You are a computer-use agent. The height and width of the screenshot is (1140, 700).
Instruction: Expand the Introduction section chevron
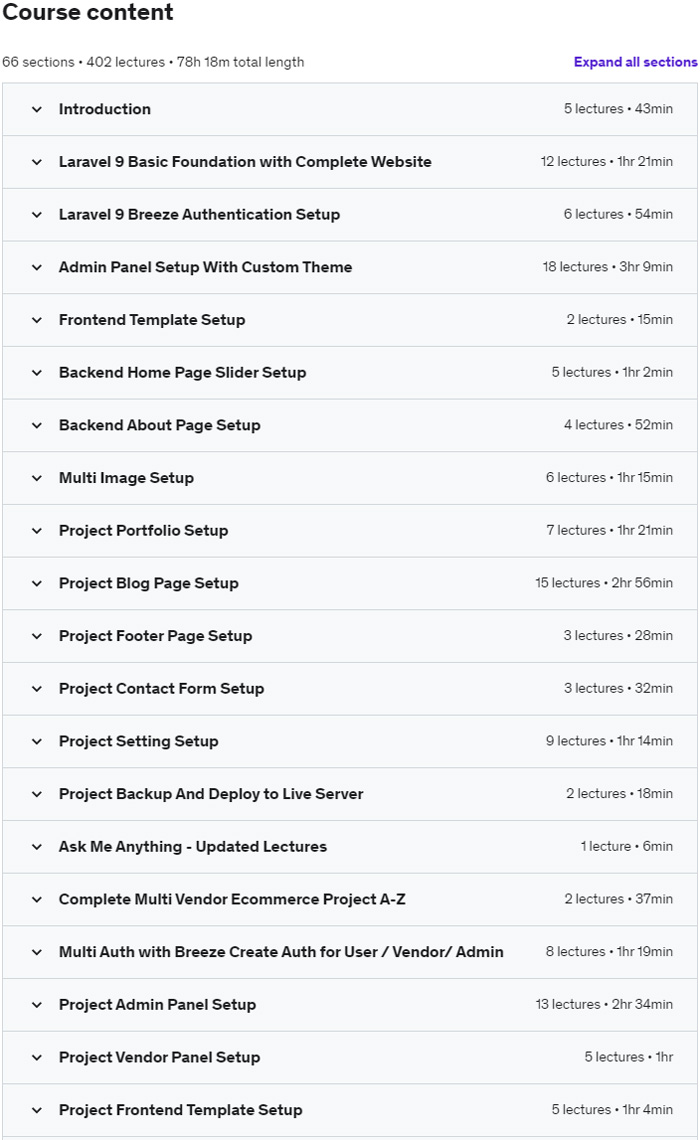click(x=37, y=109)
